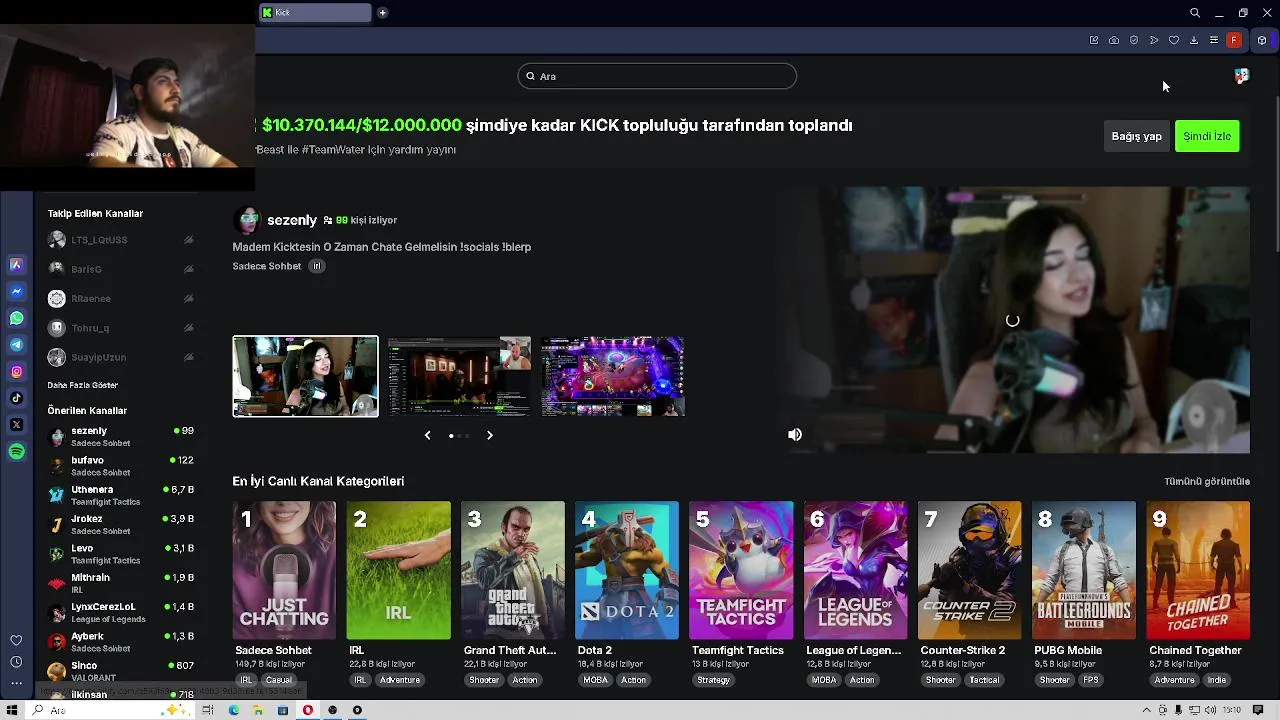1280x720 pixels.
Task: Open the ad blocker shield icon
Action: point(1134,40)
